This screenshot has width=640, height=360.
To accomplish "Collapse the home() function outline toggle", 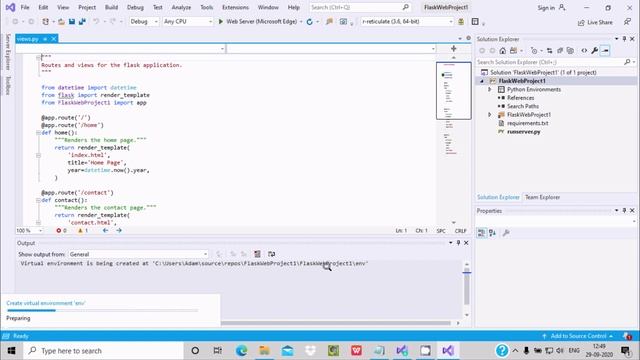I will tap(38, 133).
